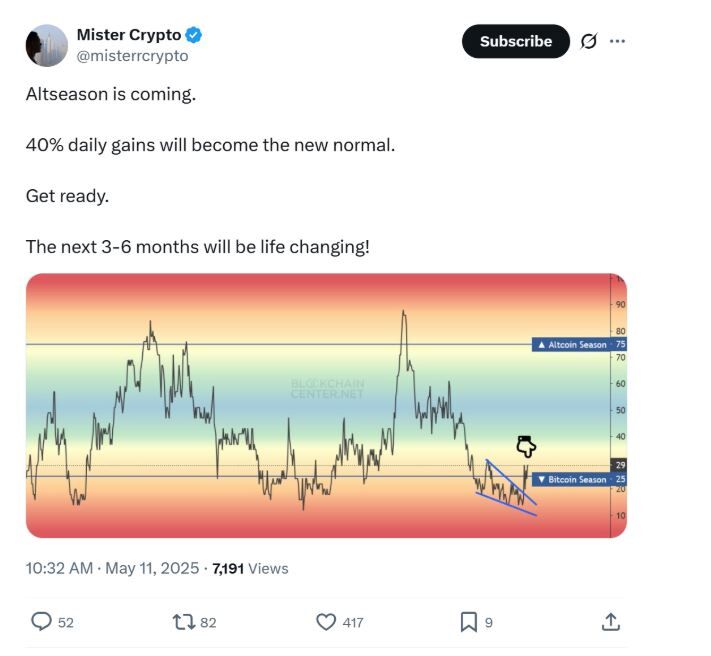
Task: Click the Bitcoin Season 25 label
Action: coord(579,479)
